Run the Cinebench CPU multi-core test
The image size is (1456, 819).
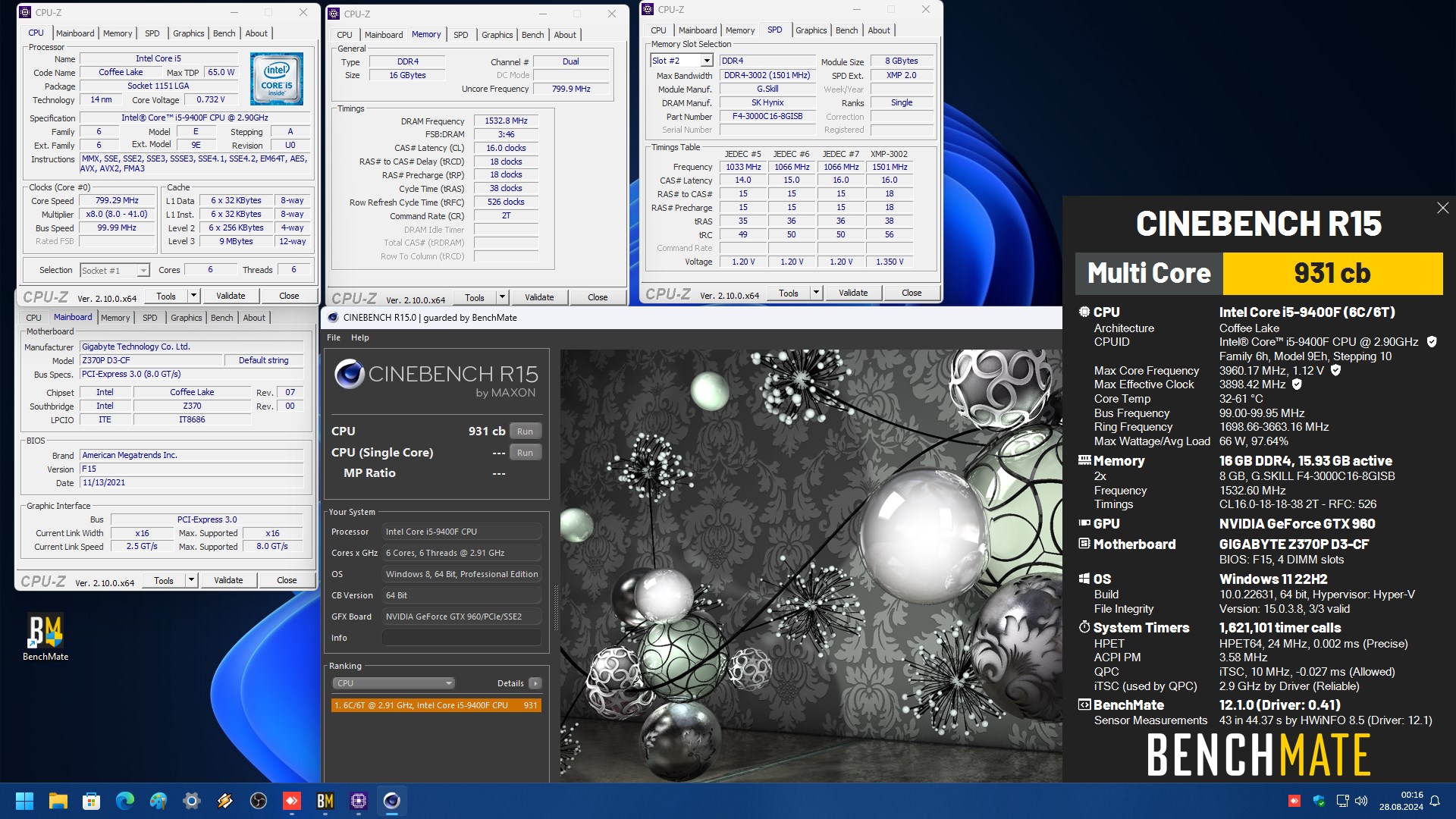click(525, 431)
